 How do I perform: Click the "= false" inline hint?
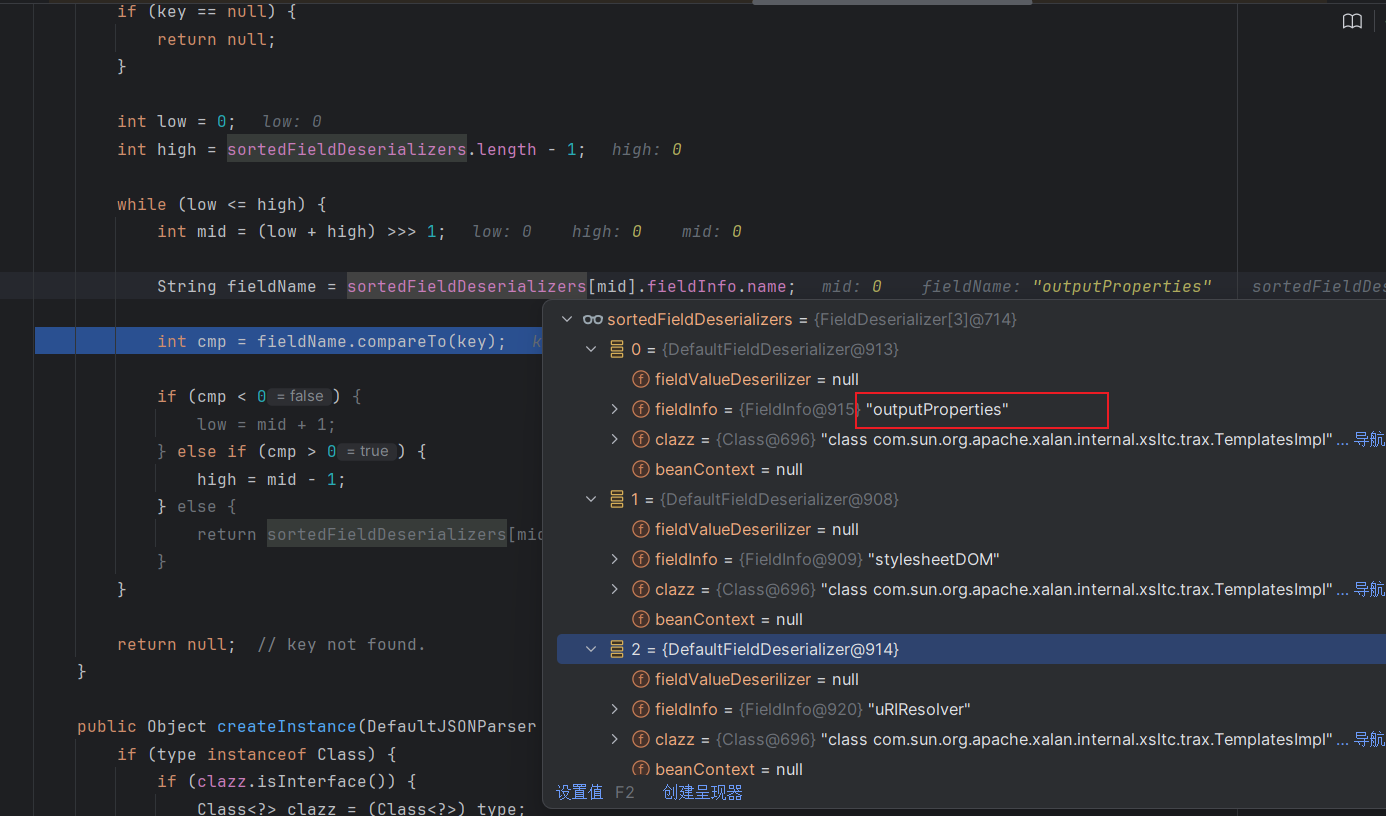pyautogui.click(x=300, y=396)
